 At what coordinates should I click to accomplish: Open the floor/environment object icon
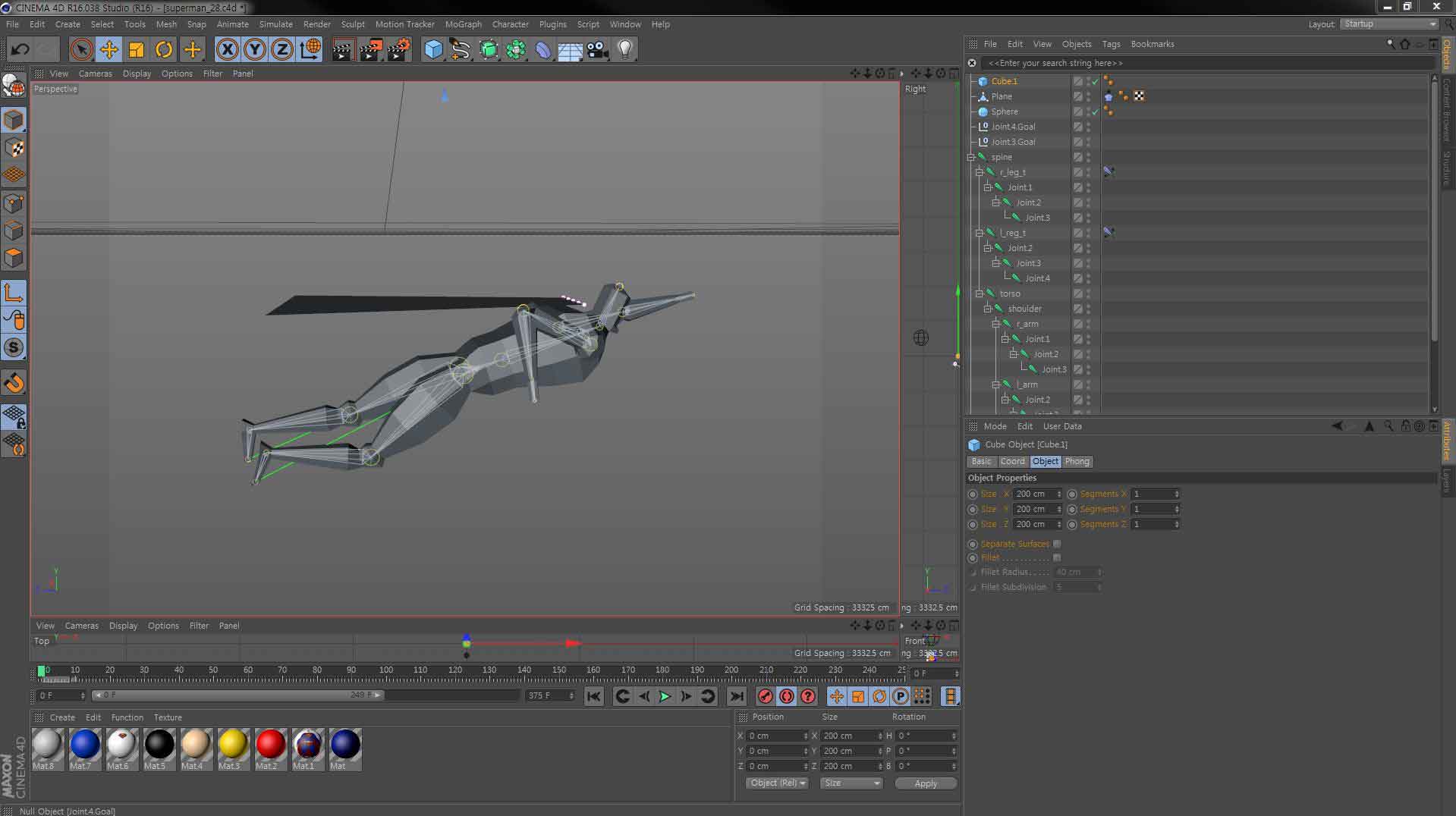click(570, 50)
